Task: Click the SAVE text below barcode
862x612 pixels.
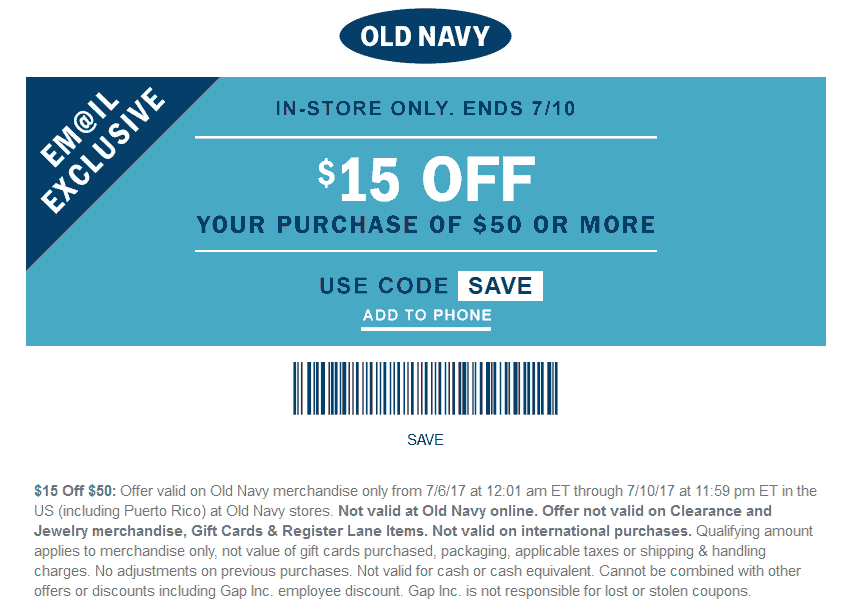Action: click(x=425, y=440)
